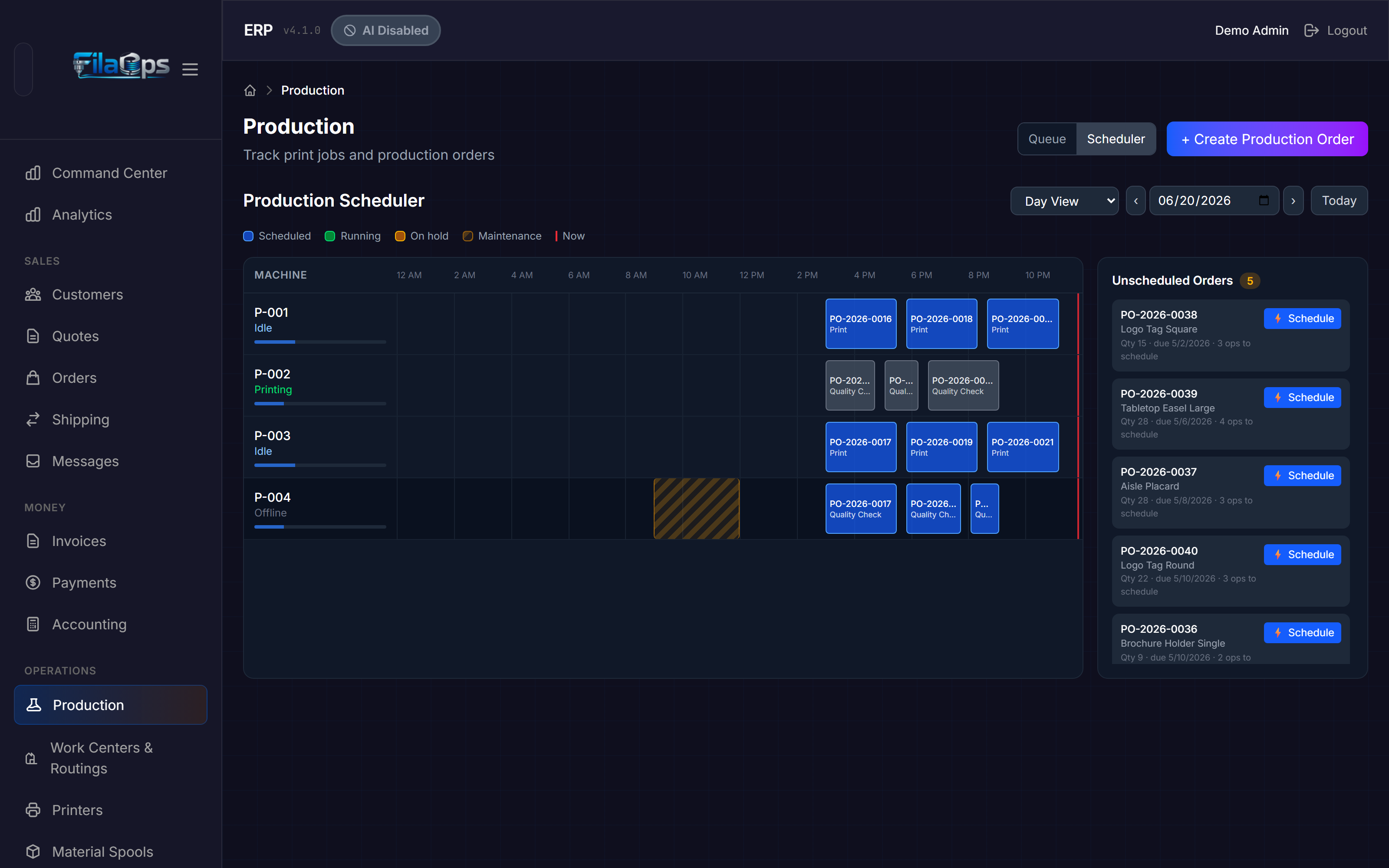This screenshot has height=868, width=1389.
Task: Schedule order PO-2026-0037
Action: point(1302,475)
